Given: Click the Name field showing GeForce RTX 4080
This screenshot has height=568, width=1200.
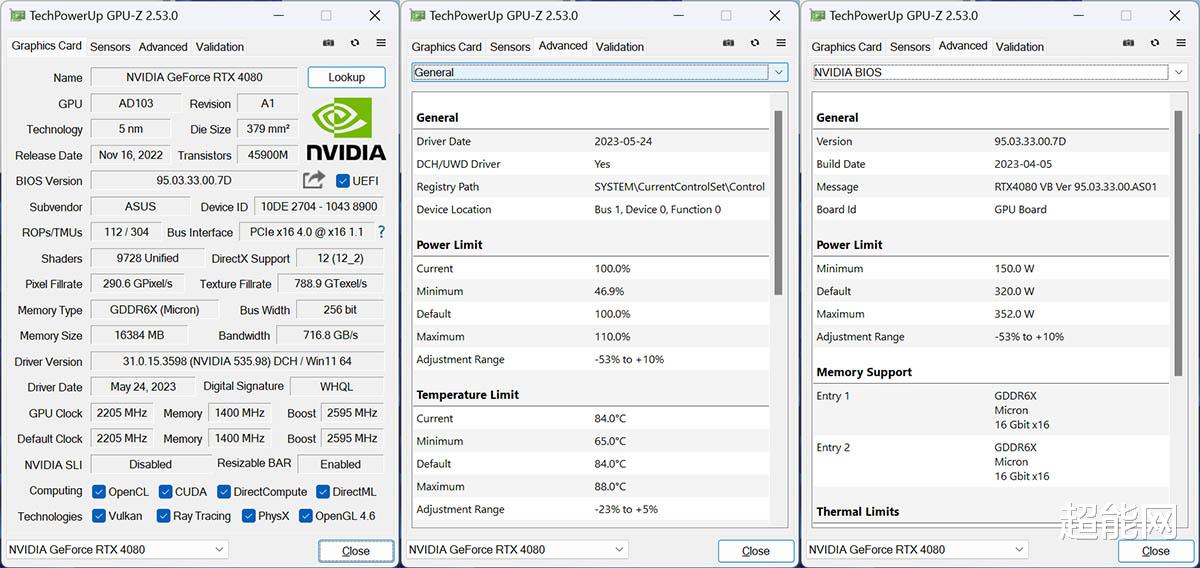Looking at the screenshot, I should (x=194, y=77).
